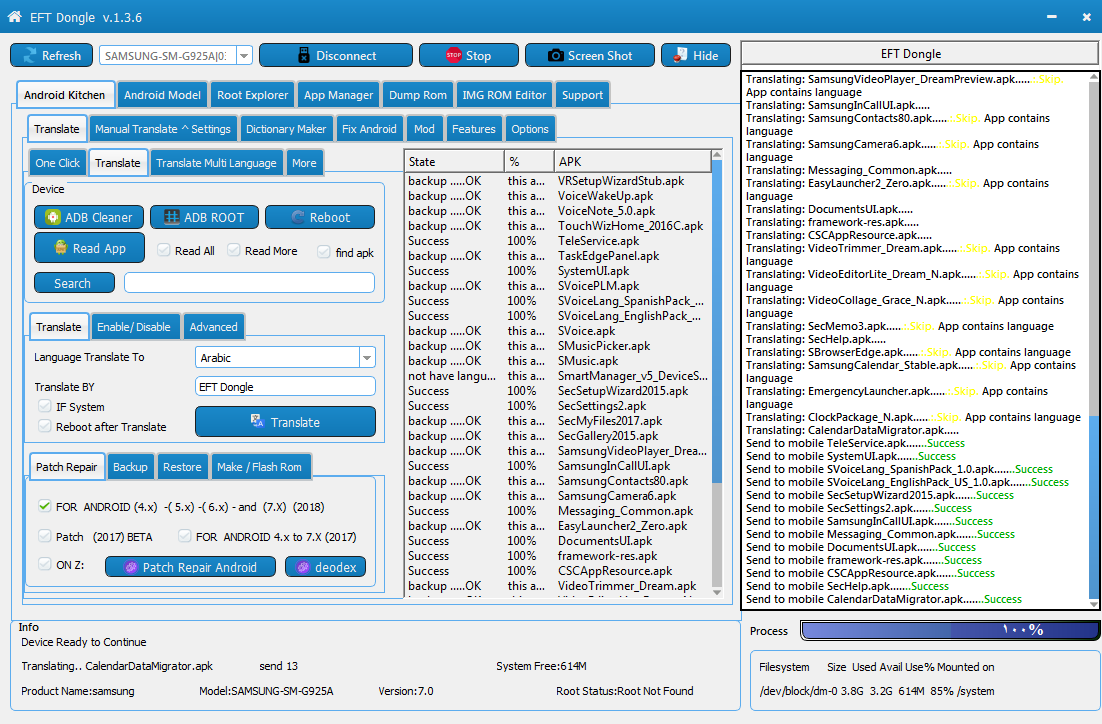Minimize the EFT Dongle window
The image size is (1102, 724).
pyautogui.click(x=1052, y=17)
